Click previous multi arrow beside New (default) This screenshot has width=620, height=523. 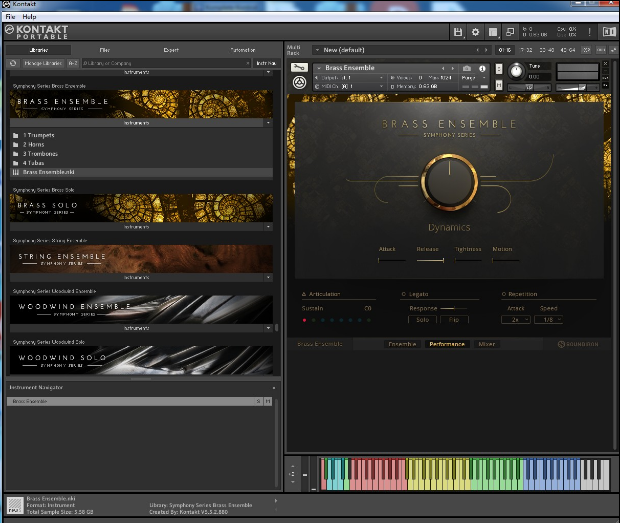point(478,50)
